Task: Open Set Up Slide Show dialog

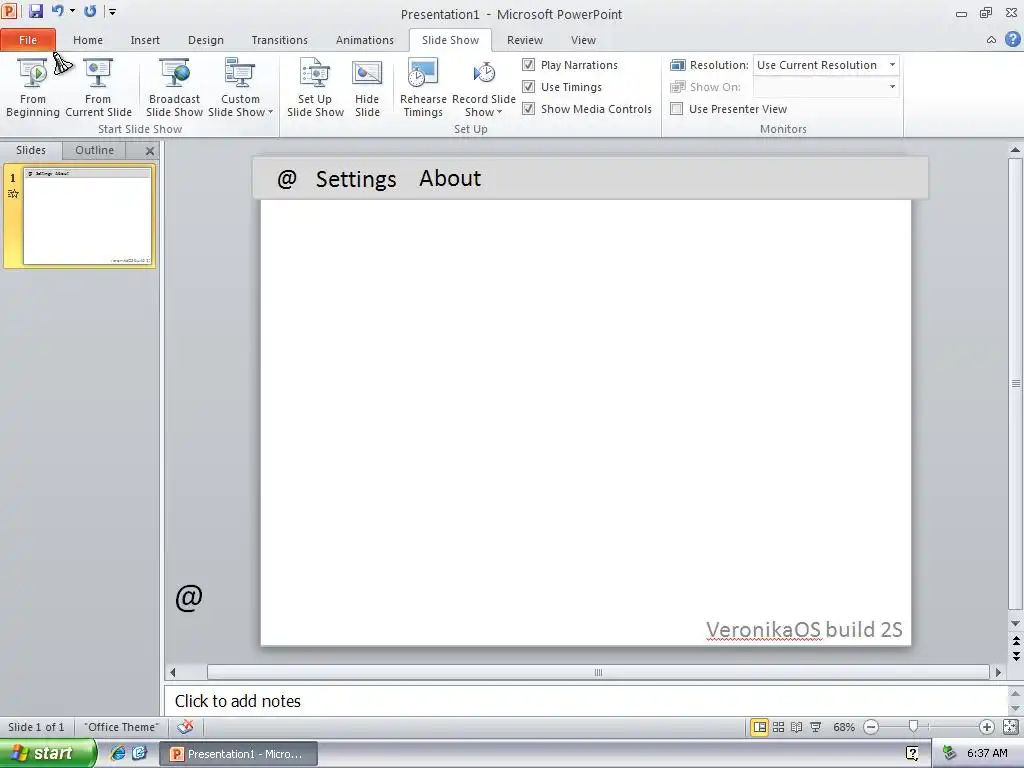Action: pos(315,88)
